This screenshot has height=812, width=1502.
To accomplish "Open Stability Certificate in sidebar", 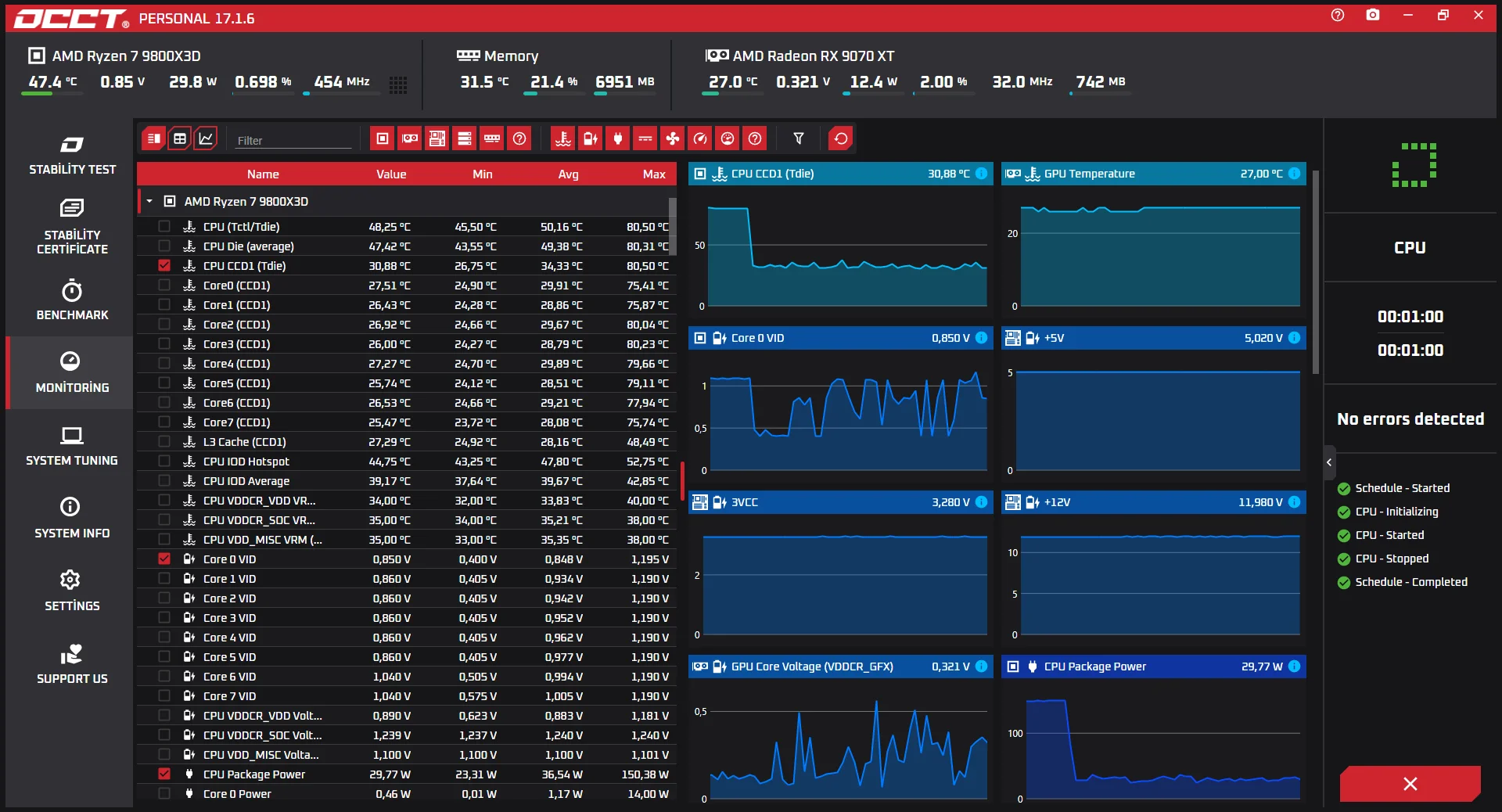I will pyautogui.click(x=72, y=228).
